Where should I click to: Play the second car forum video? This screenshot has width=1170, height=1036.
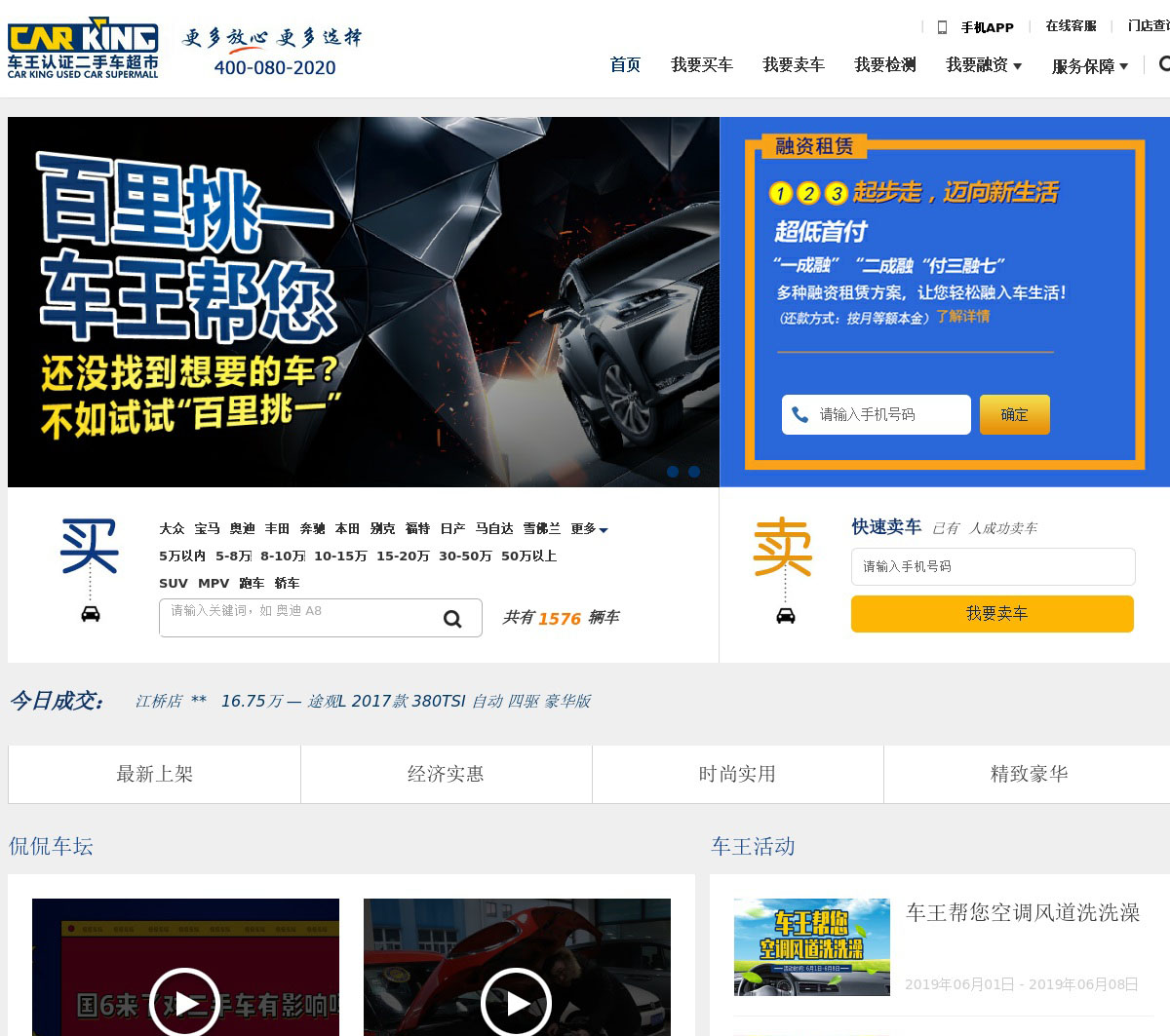[516, 1002]
